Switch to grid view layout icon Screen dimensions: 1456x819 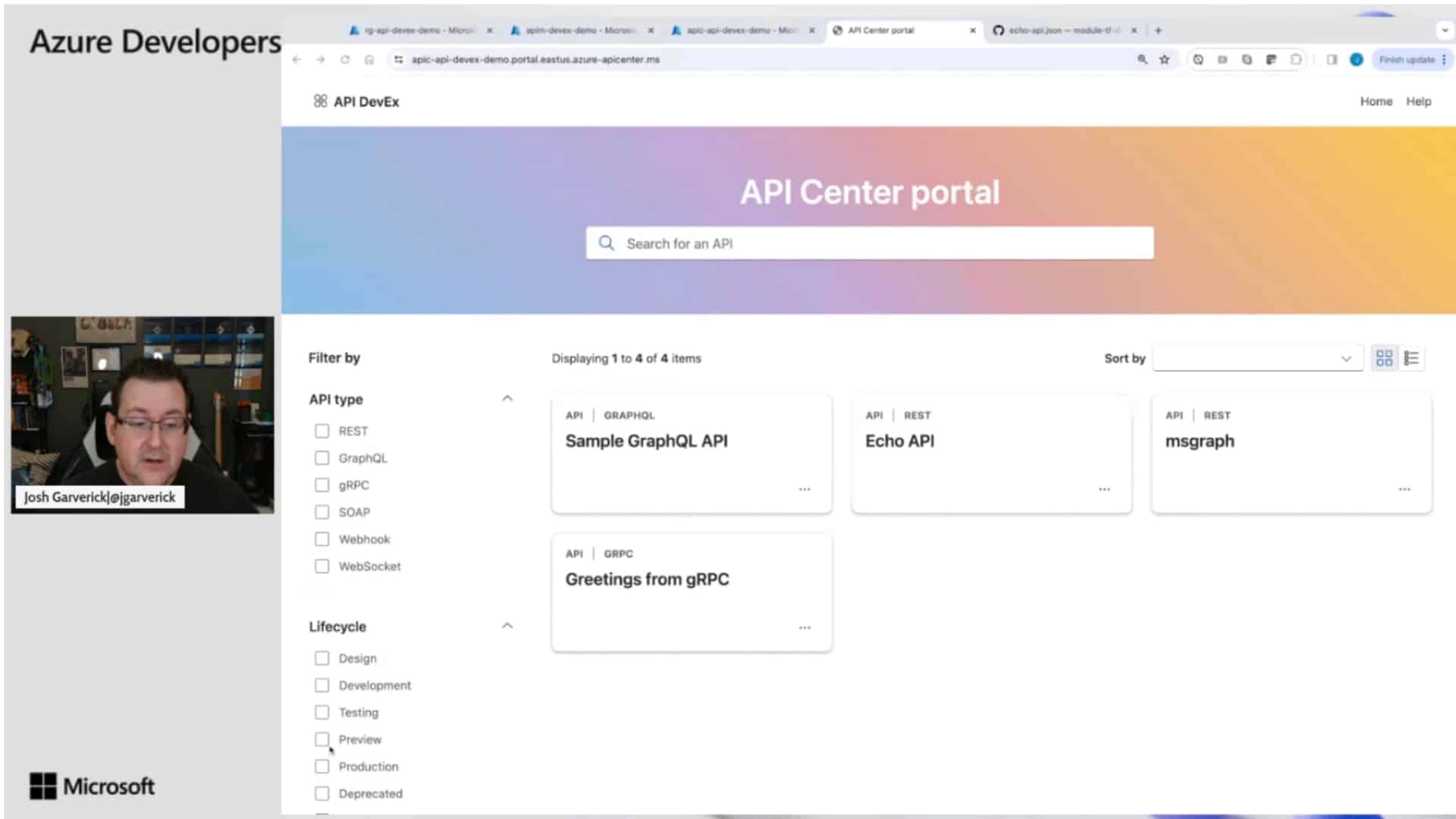1384,359
